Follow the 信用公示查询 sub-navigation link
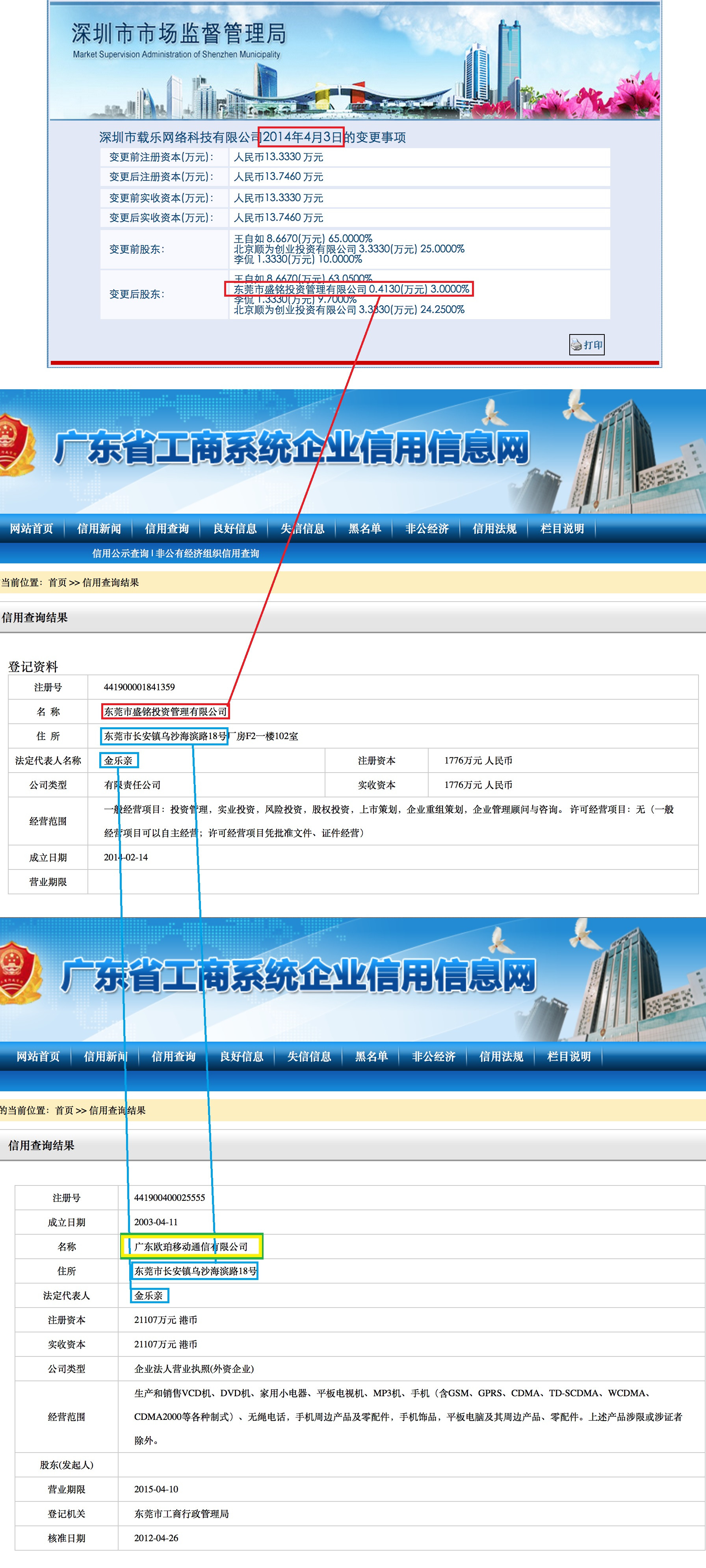 pos(121,553)
